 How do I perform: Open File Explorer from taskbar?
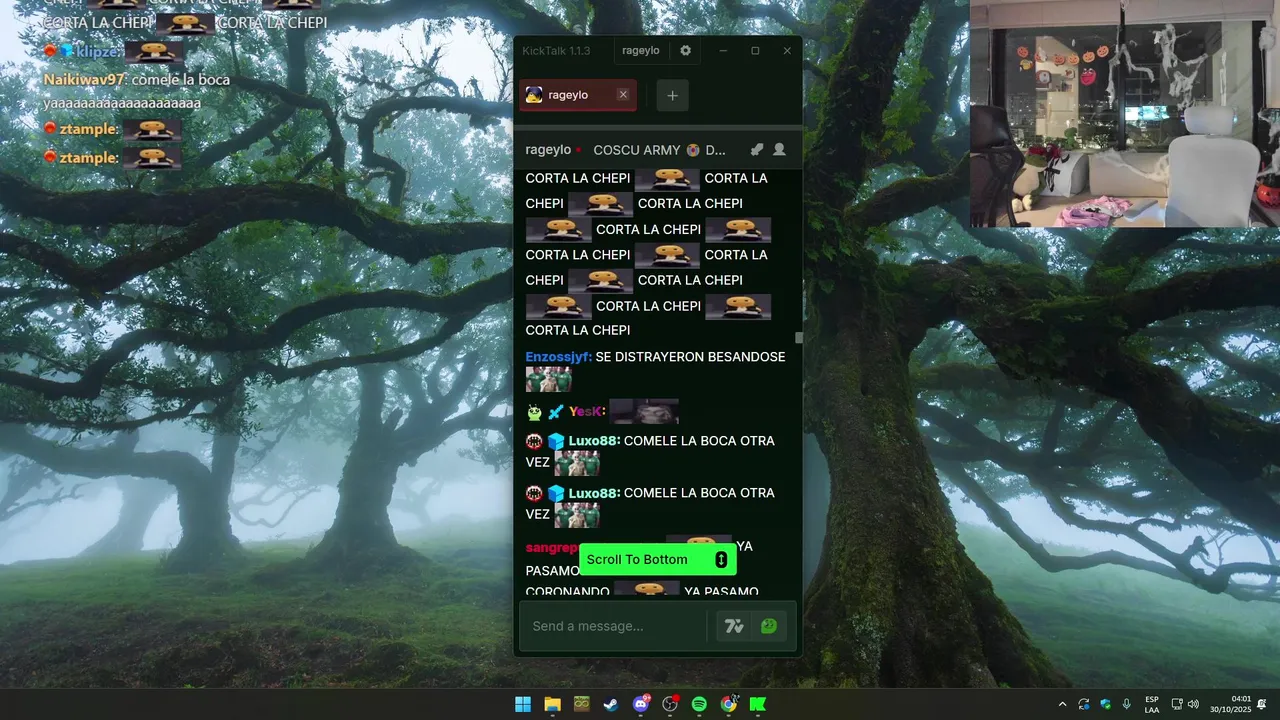point(552,704)
